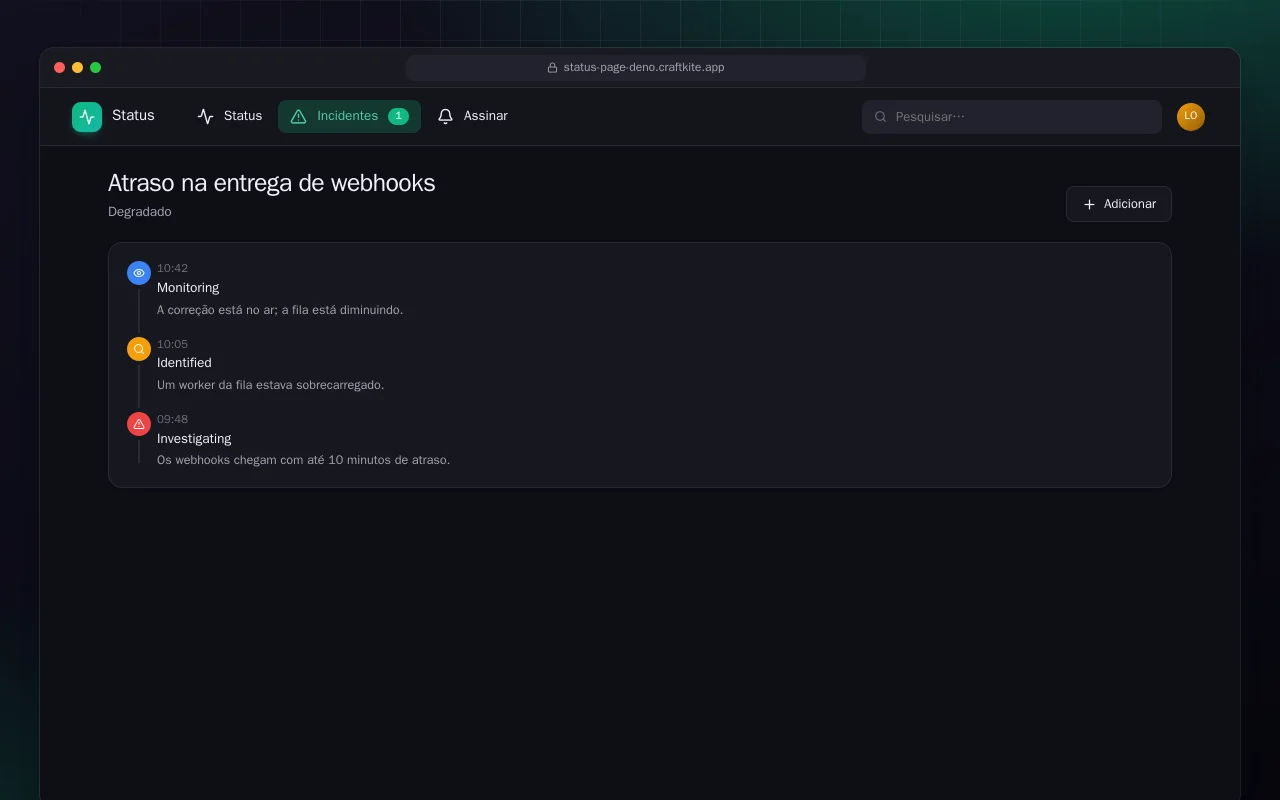
Task: Click the green maximize window button
Action: tap(95, 68)
